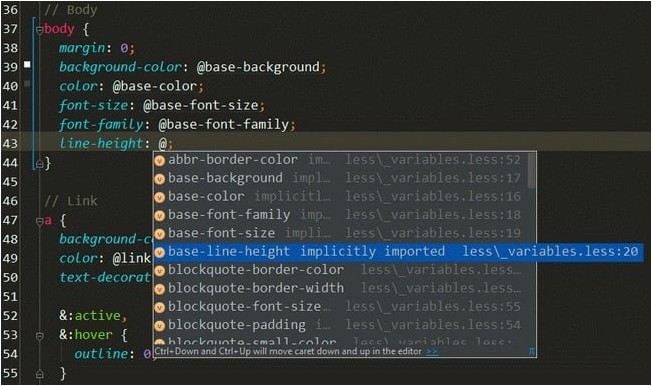Click the completion popup vertical scrollbar thumb

point(531,171)
